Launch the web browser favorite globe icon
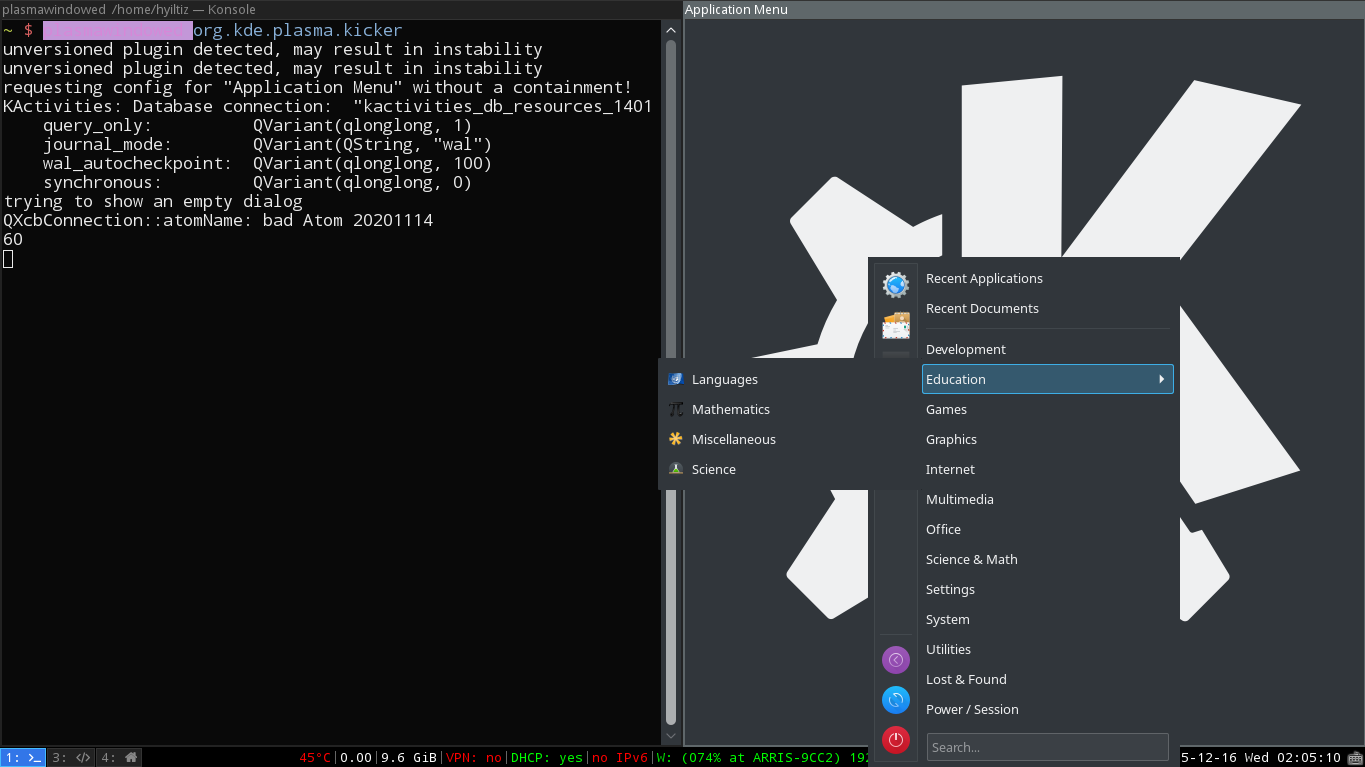 (896, 285)
